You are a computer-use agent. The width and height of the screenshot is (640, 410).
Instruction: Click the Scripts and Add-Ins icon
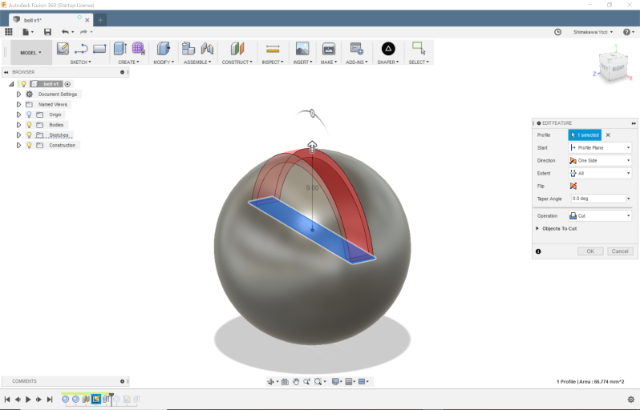coord(356,49)
